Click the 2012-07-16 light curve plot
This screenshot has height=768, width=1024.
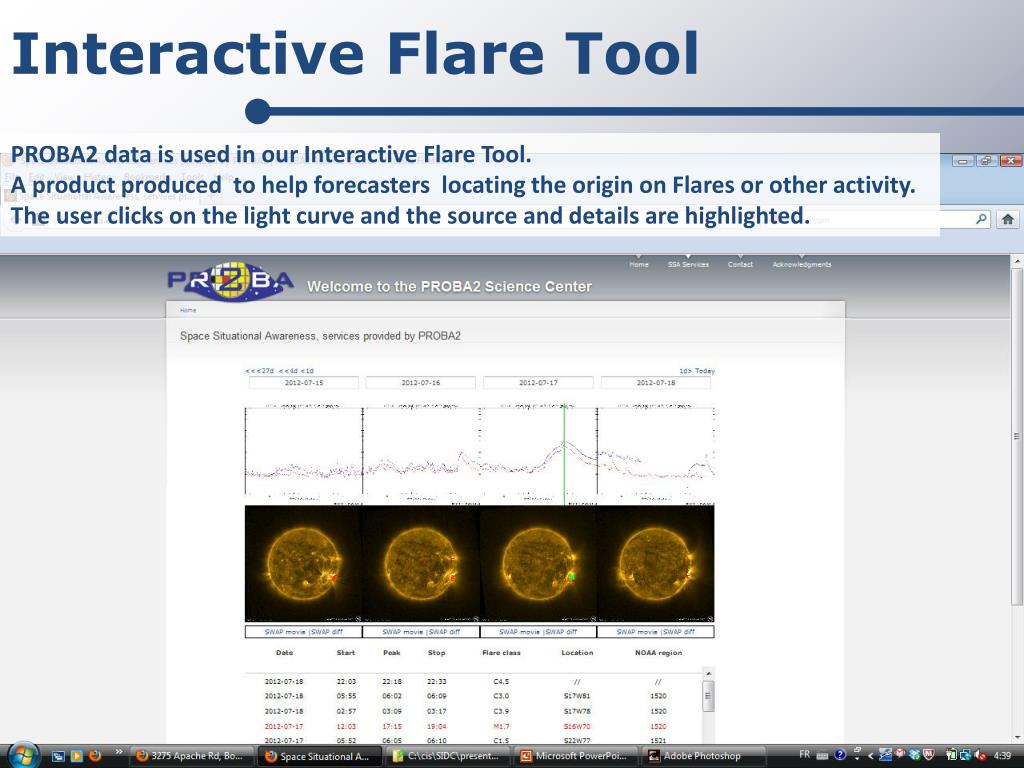pos(421,454)
